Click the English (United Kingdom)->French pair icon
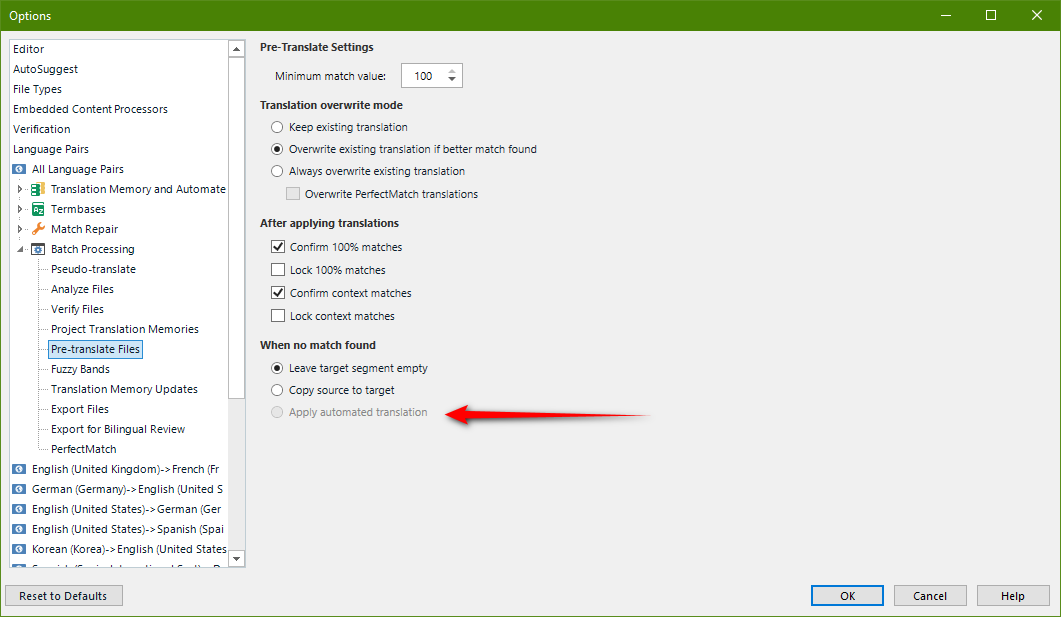The width and height of the screenshot is (1061, 617). 19,469
